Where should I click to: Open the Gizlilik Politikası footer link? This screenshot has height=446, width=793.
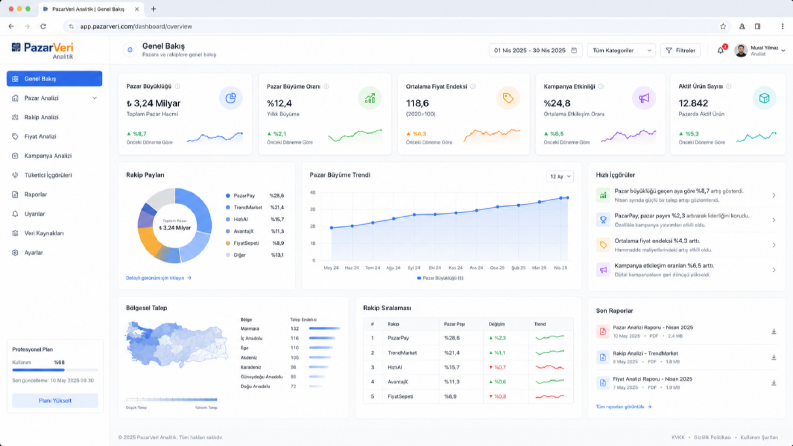(712, 437)
